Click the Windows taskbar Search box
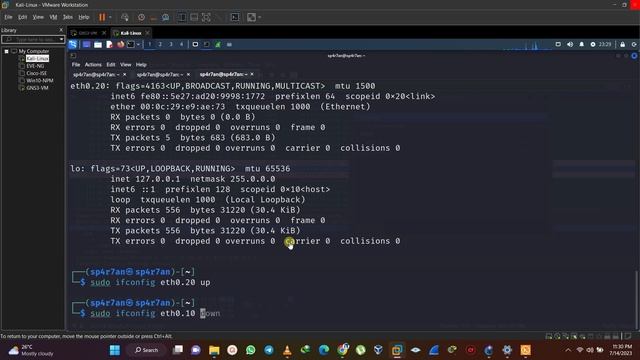Image resolution: width=640 pixels, height=360 pixels. 147,350
